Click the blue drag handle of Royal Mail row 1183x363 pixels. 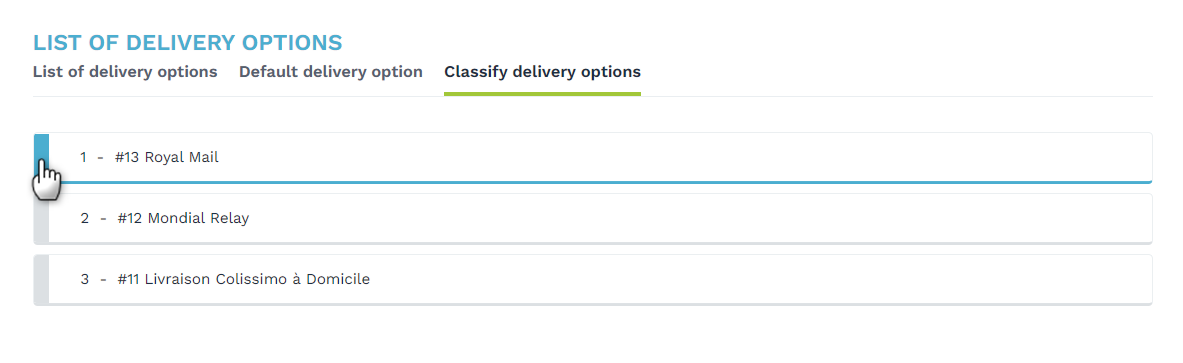coord(41,158)
